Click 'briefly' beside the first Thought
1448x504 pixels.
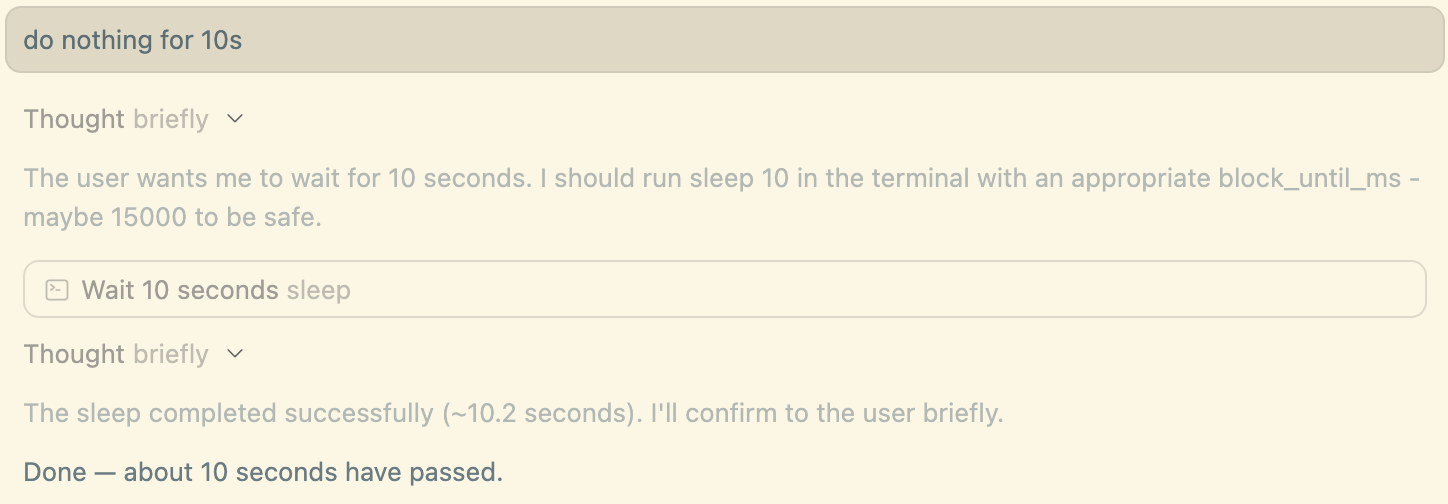point(171,119)
